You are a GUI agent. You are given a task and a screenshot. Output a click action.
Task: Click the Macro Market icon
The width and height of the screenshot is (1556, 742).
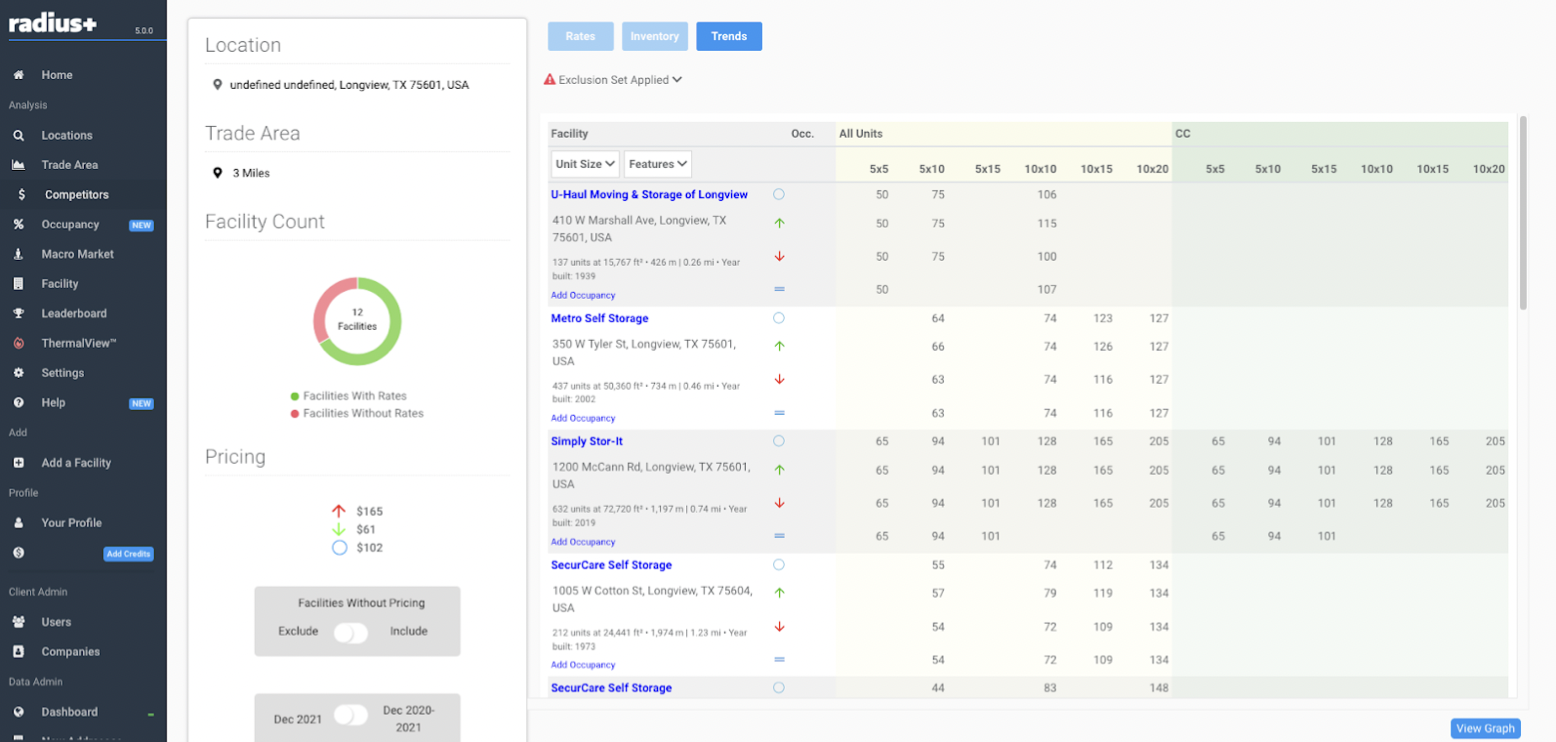[18, 254]
